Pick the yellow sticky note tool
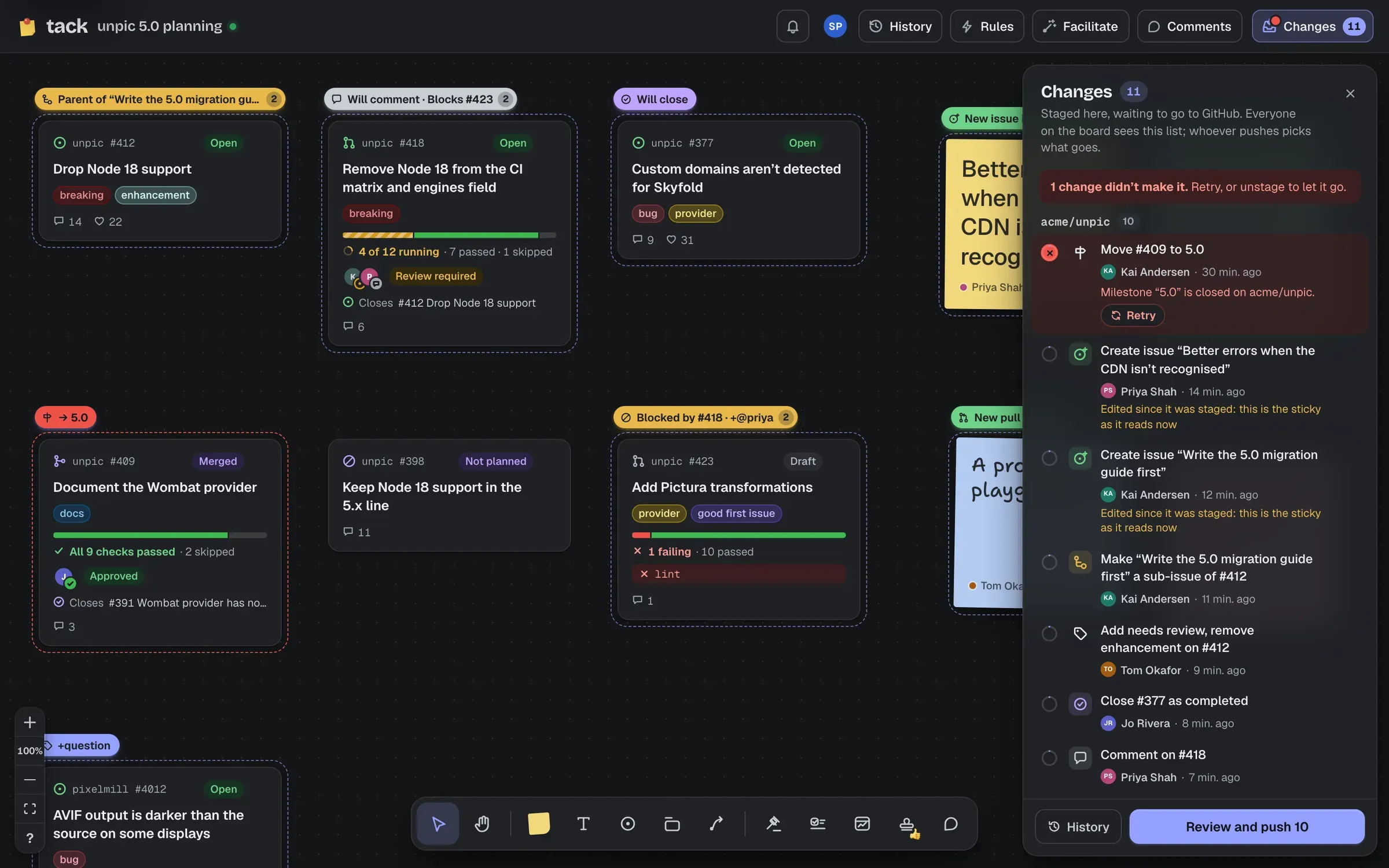The height and width of the screenshot is (868, 1389). 539,823
